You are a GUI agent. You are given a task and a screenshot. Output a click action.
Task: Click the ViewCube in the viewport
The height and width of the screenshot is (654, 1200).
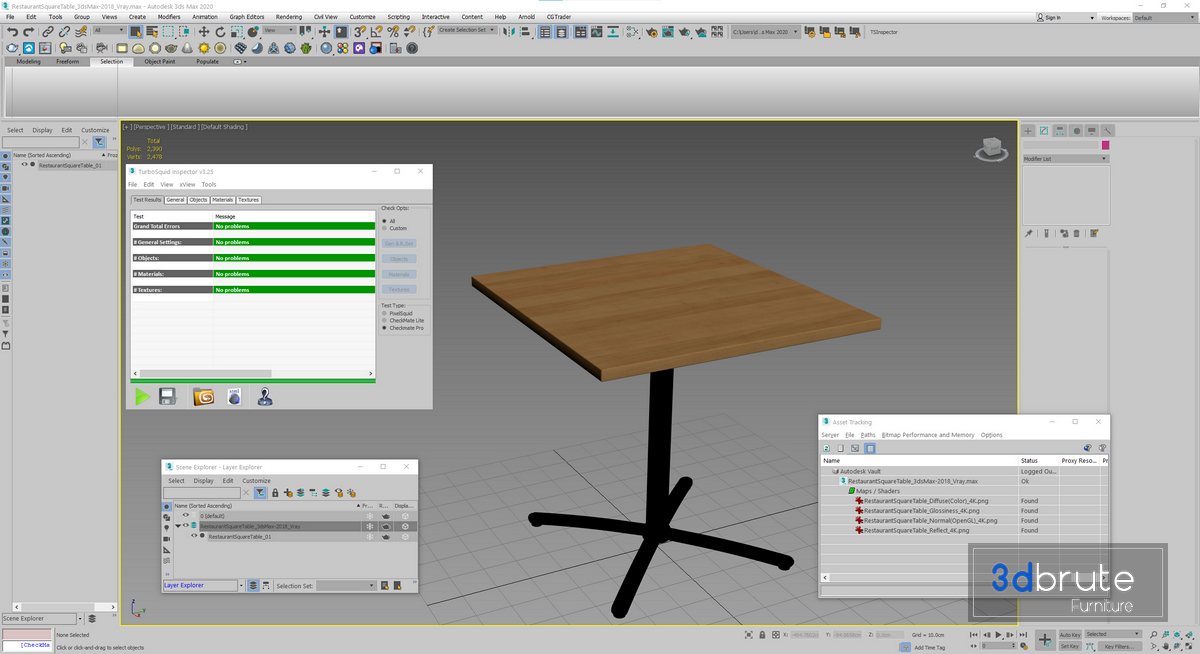(990, 150)
